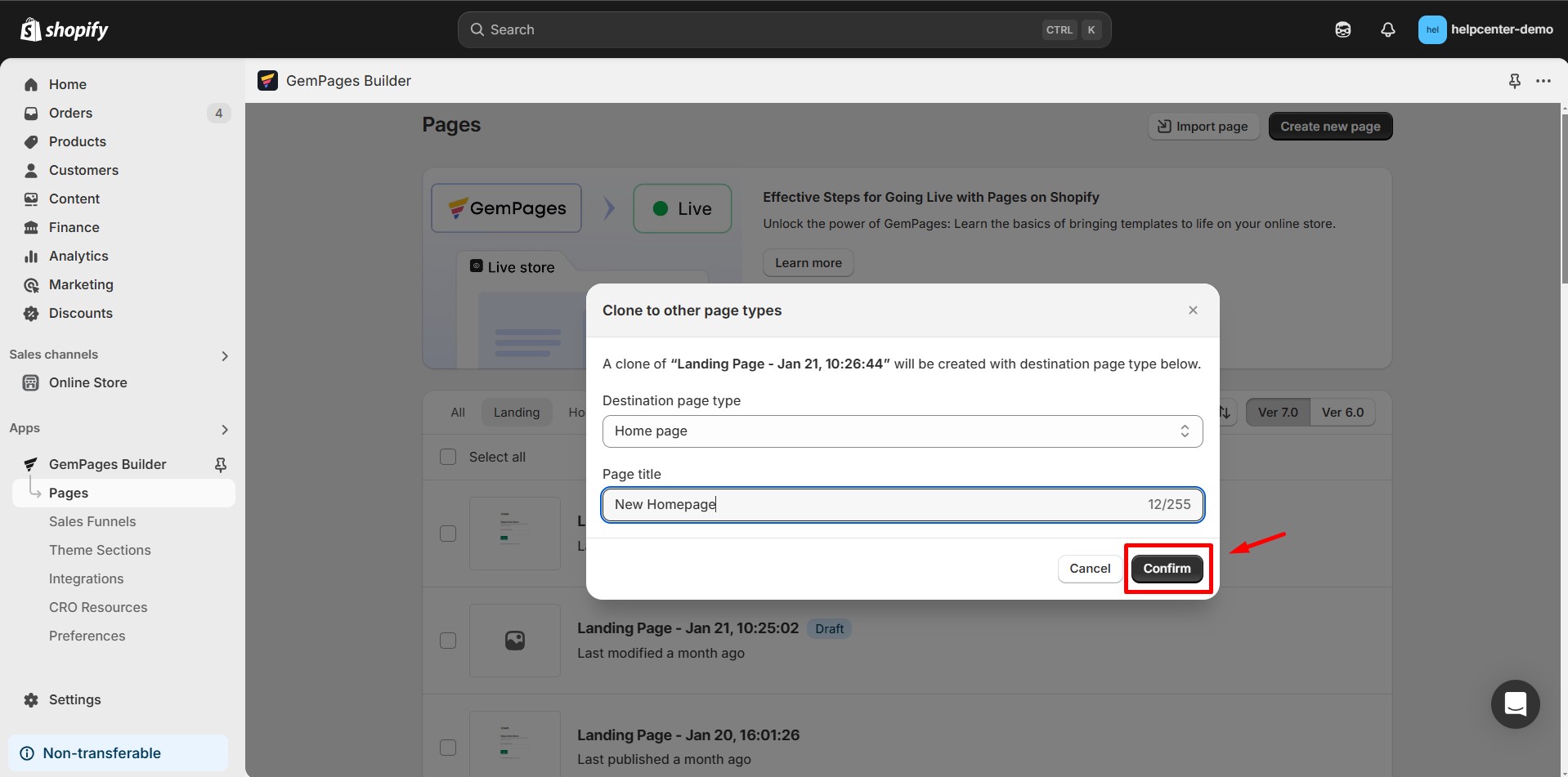Pin GemPages Builder using the pin icon

(222, 463)
